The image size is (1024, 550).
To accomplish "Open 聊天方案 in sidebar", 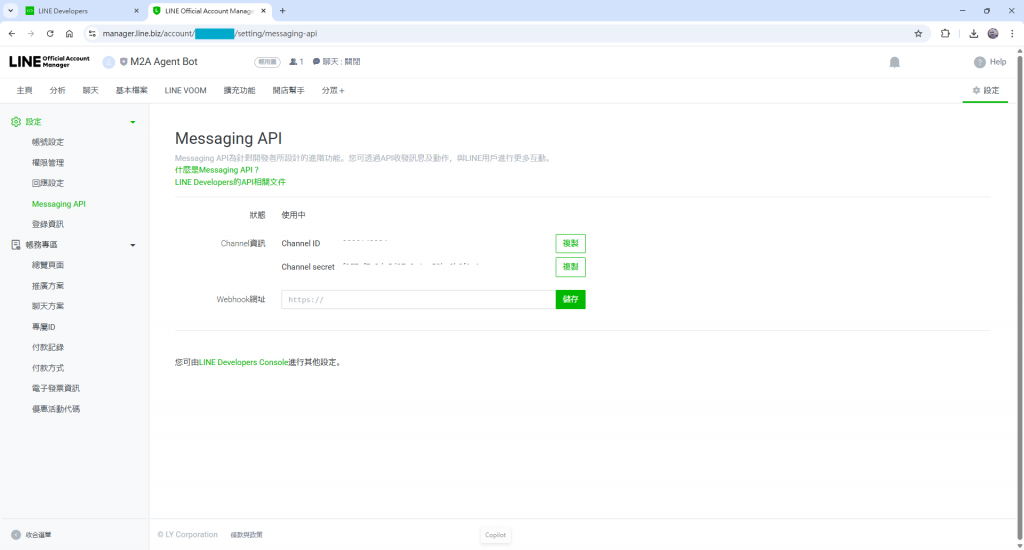I will [48, 306].
